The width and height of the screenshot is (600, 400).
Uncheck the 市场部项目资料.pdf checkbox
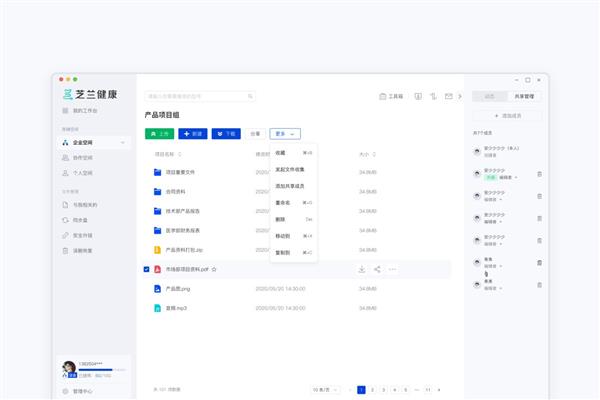click(147, 269)
